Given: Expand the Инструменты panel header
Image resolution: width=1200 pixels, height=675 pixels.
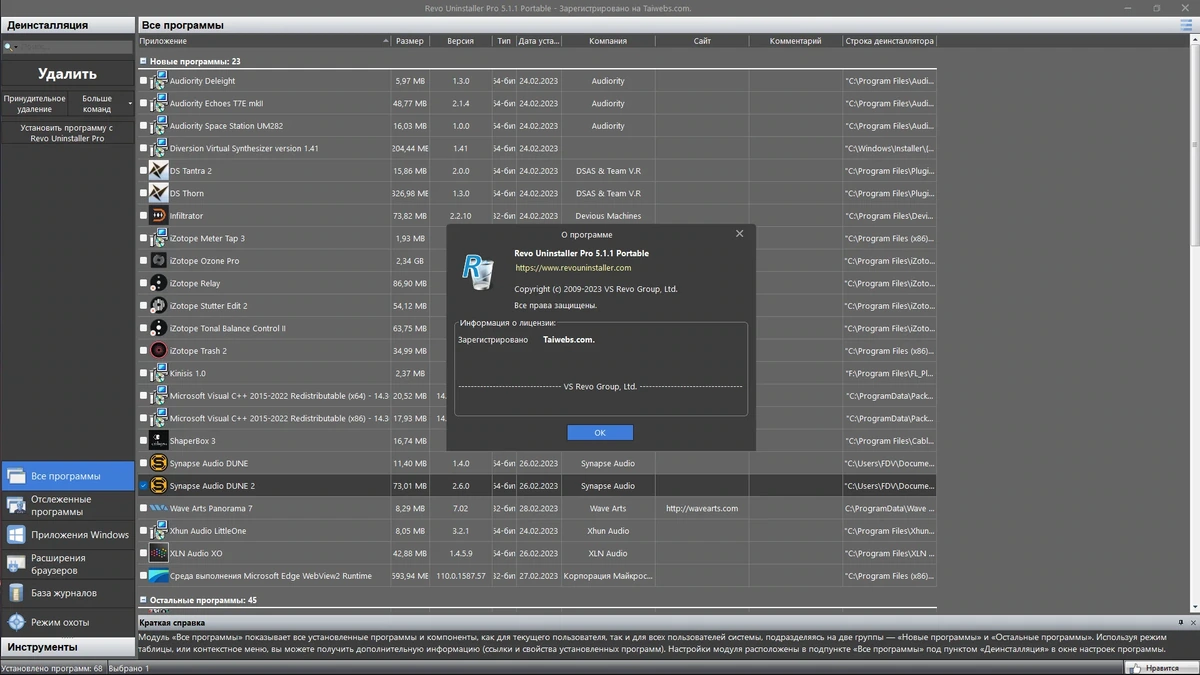Looking at the screenshot, I should click(67, 647).
